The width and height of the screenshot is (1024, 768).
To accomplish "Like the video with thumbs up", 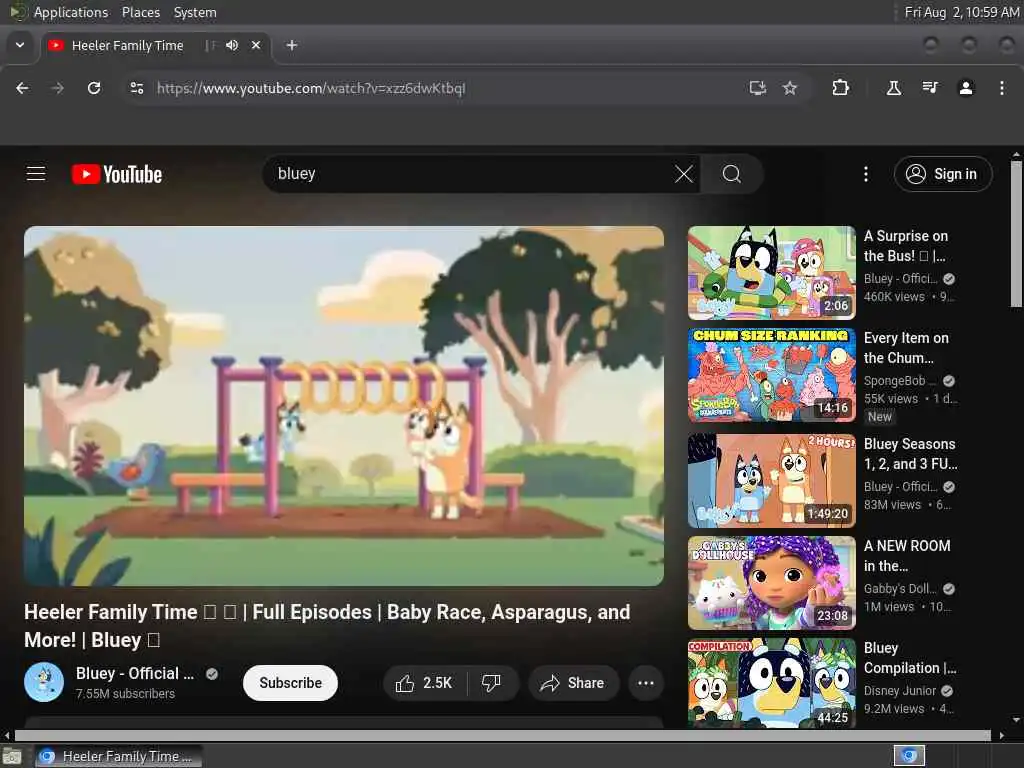I will tap(424, 683).
